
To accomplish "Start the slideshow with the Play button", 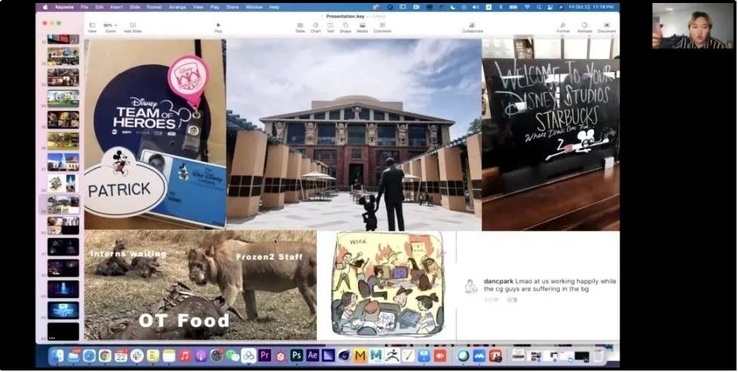I will [218, 27].
